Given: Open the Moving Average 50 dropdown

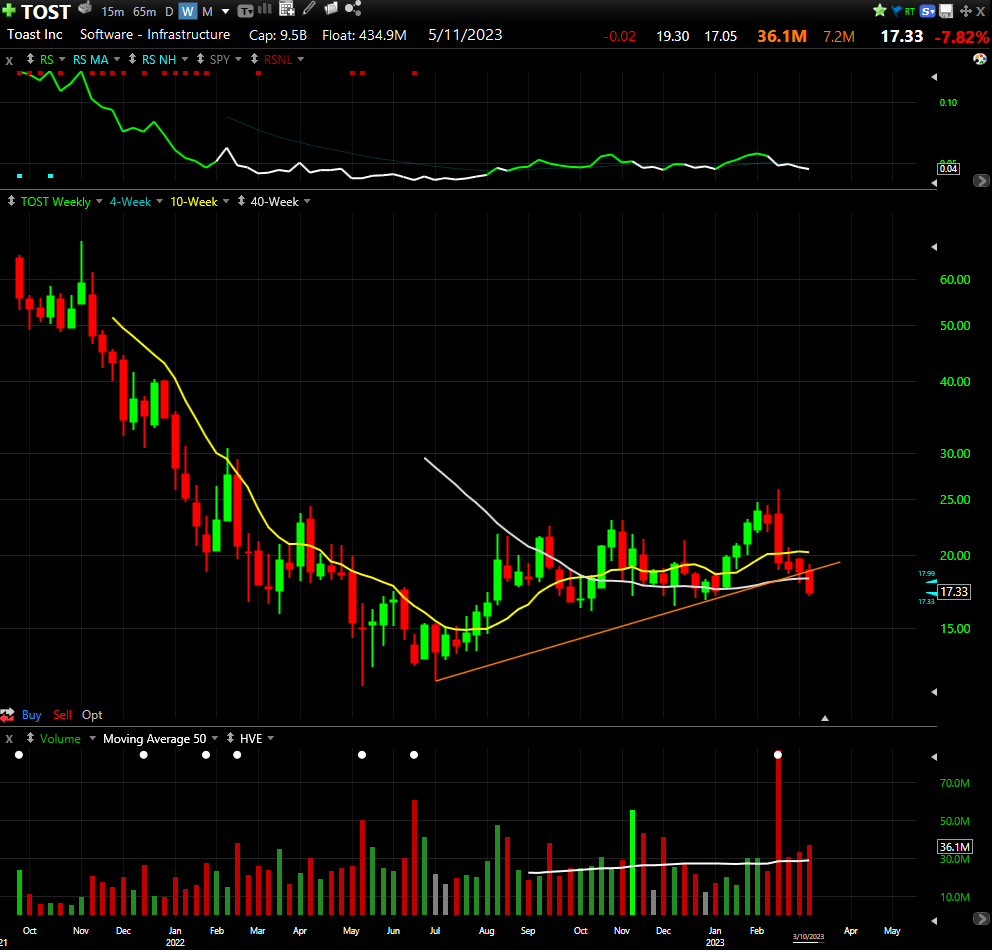Looking at the screenshot, I should pyautogui.click(x=215, y=738).
